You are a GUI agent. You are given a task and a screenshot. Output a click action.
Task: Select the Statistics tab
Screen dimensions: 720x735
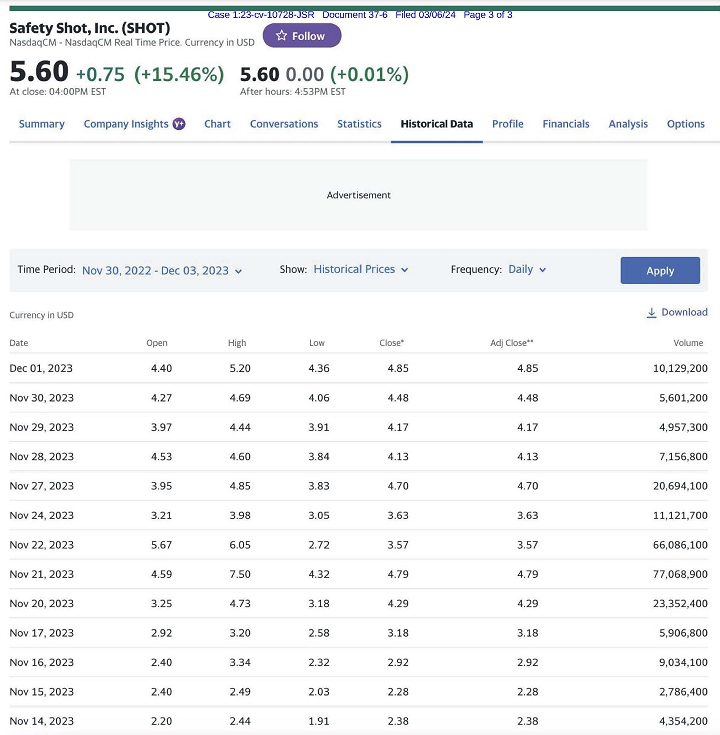[x=359, y=124]
